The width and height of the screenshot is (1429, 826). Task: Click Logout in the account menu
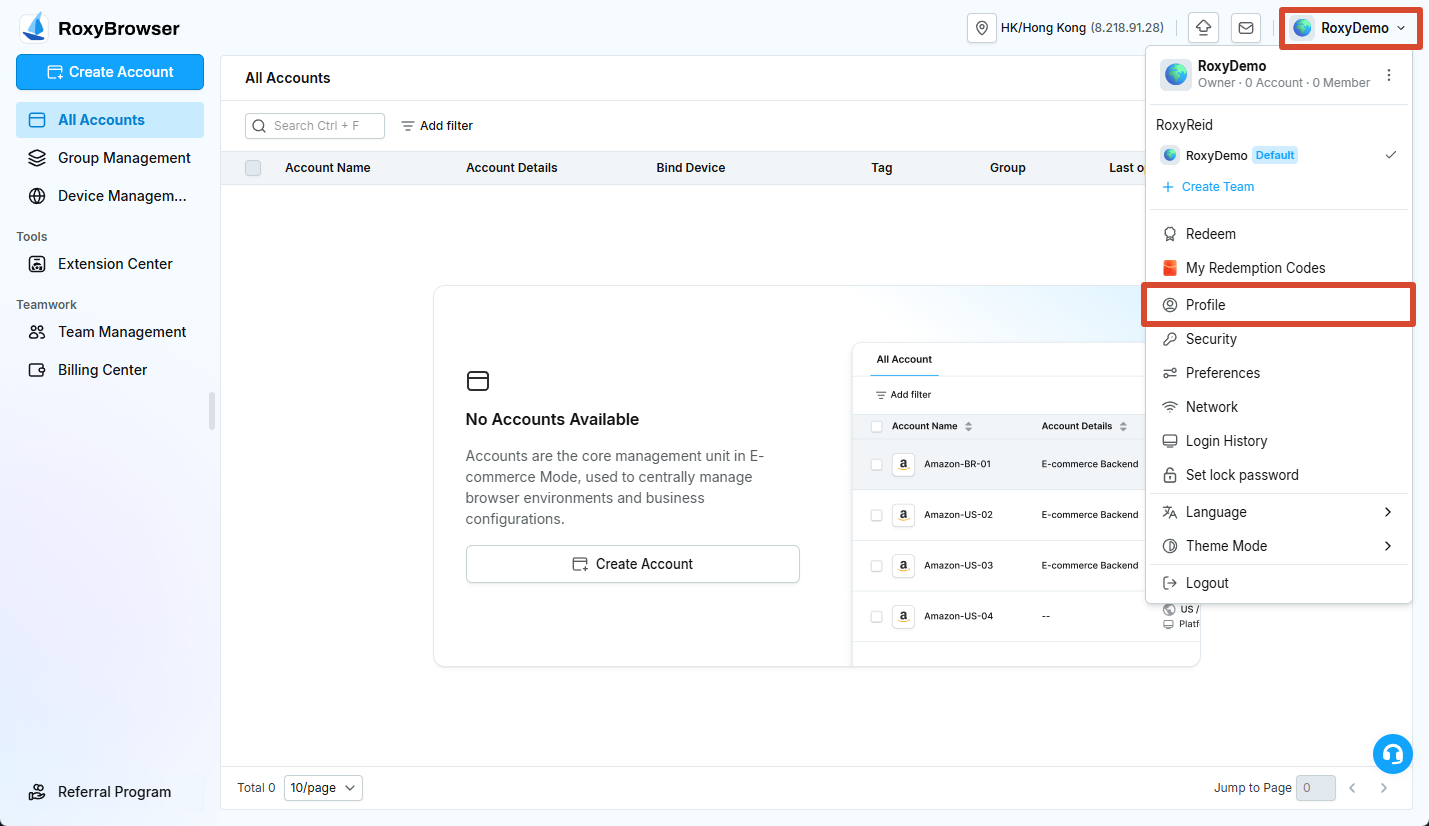coord(1279,583)
